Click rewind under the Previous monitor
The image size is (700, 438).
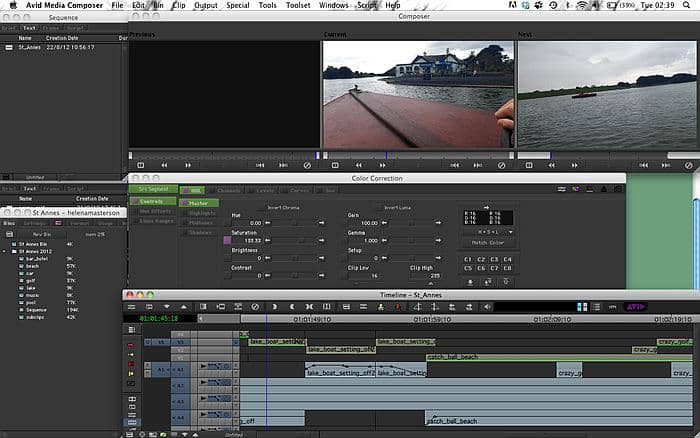[164, 165]
